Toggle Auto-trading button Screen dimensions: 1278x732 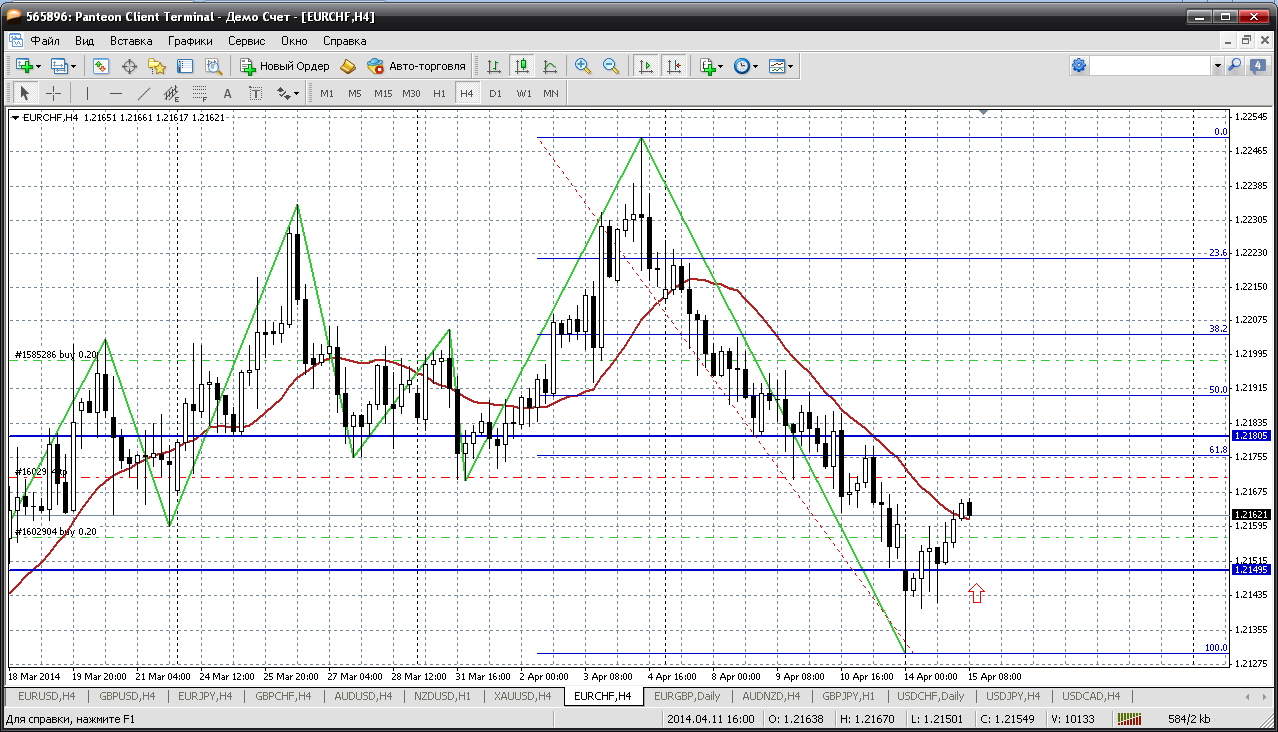pos(416,66)
